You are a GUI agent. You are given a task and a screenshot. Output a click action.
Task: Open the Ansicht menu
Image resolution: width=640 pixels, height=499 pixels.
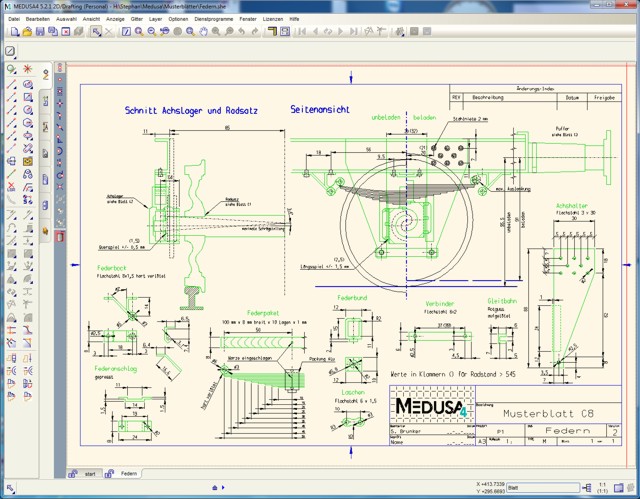pyautogui.click(x=91, y=19)
